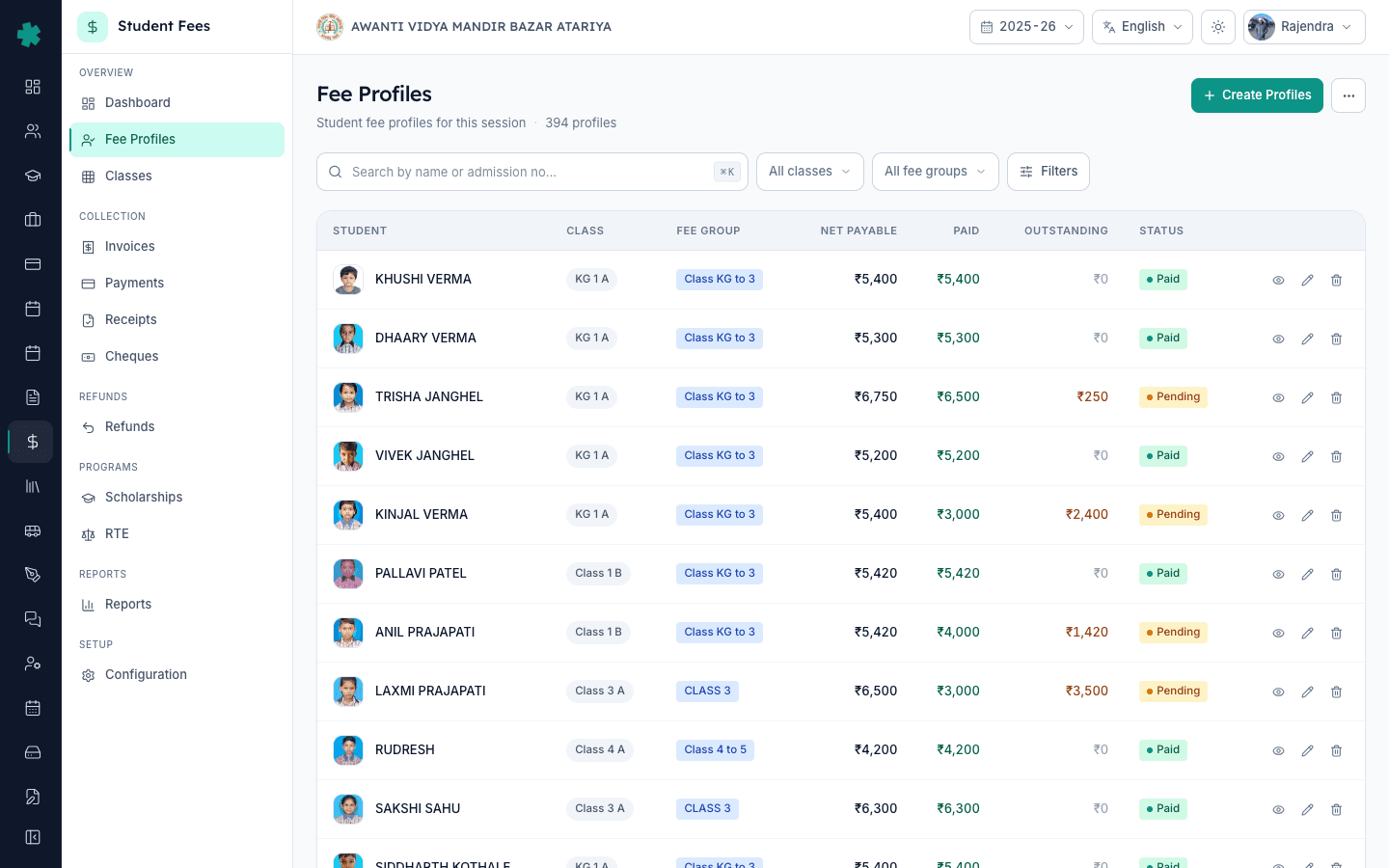1389x868 pixels.
Task: Open RTE in sidebar
Action: [x=177, y=534]
